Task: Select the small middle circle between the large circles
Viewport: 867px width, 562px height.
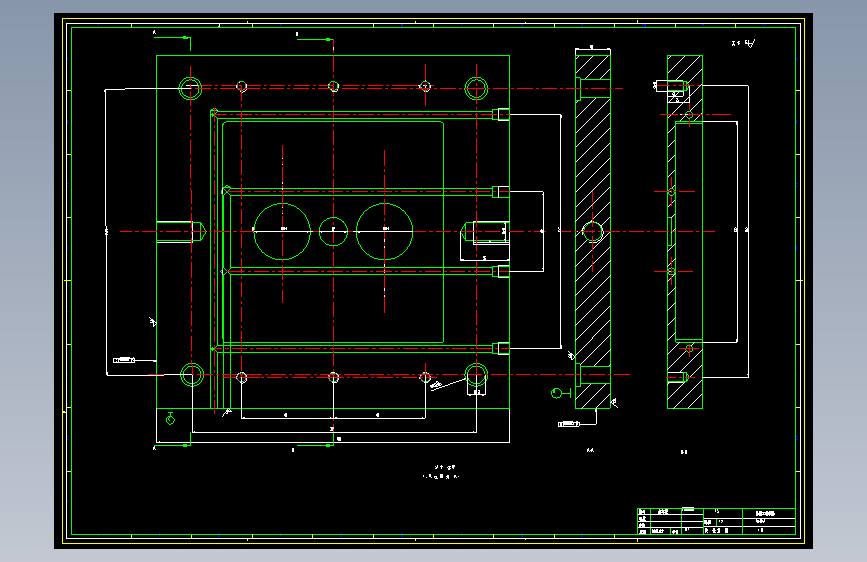Action: tap(333, 231)
